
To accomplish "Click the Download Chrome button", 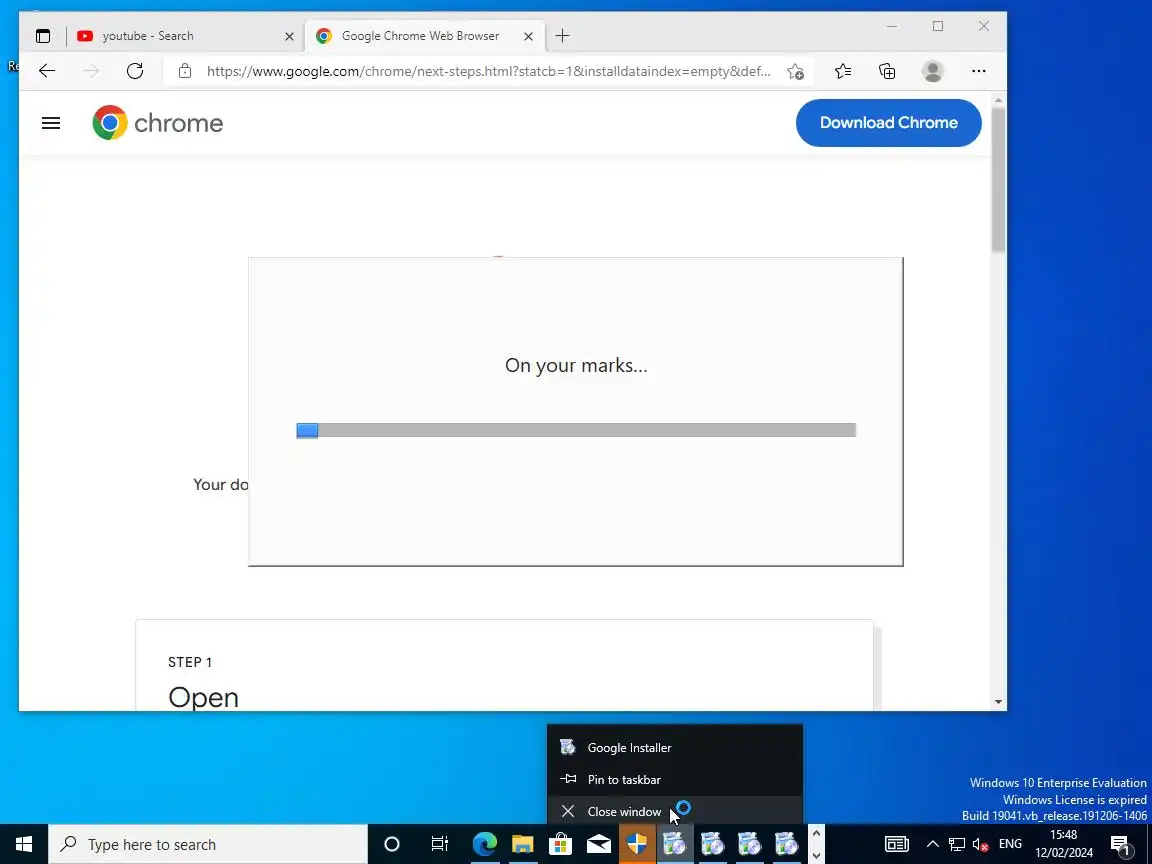I will tap(889, 123).
